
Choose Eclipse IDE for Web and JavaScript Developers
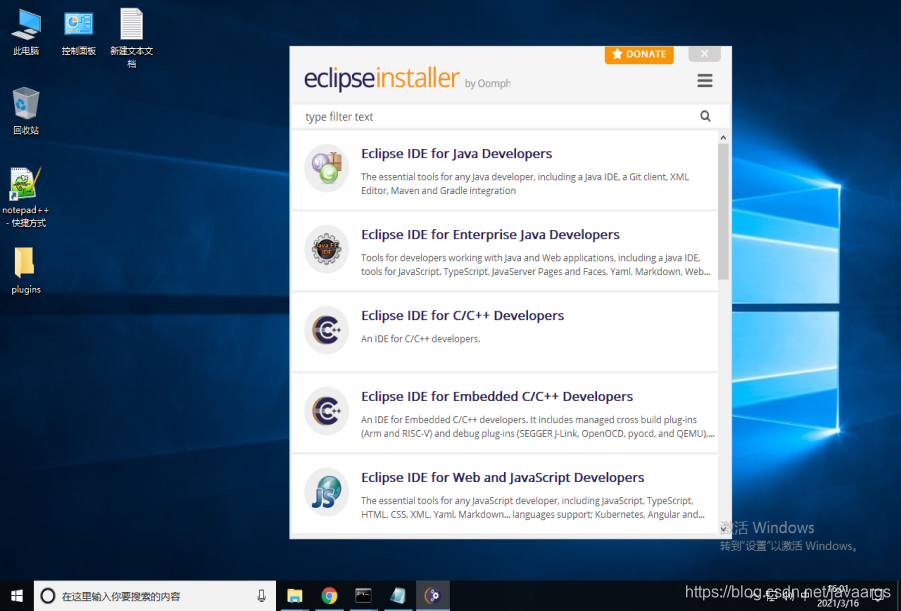pyautogui.click(x=503, y=478)
